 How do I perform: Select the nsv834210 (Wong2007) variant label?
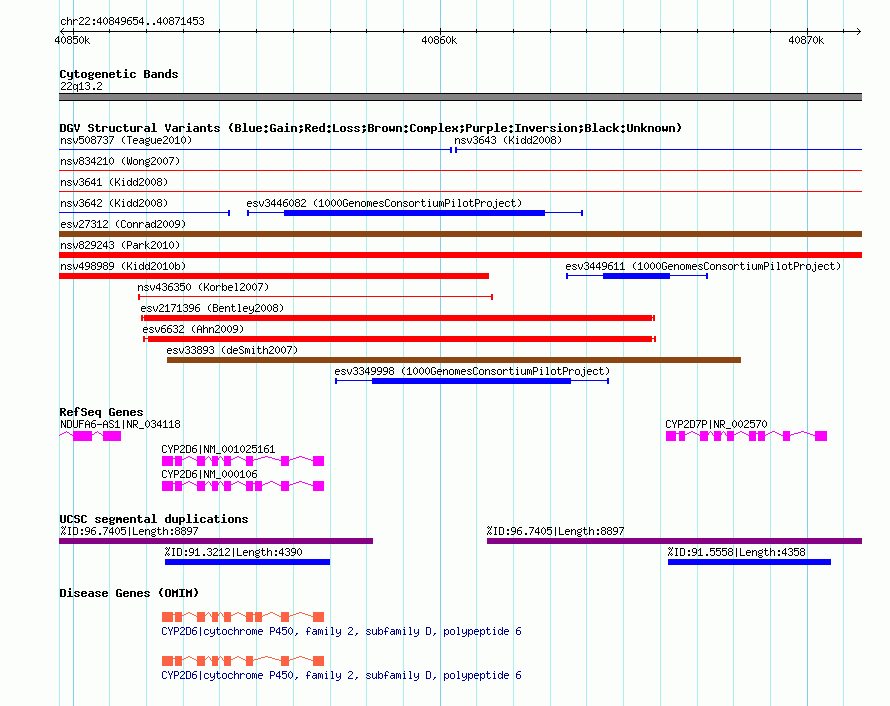tap(120, 161)
